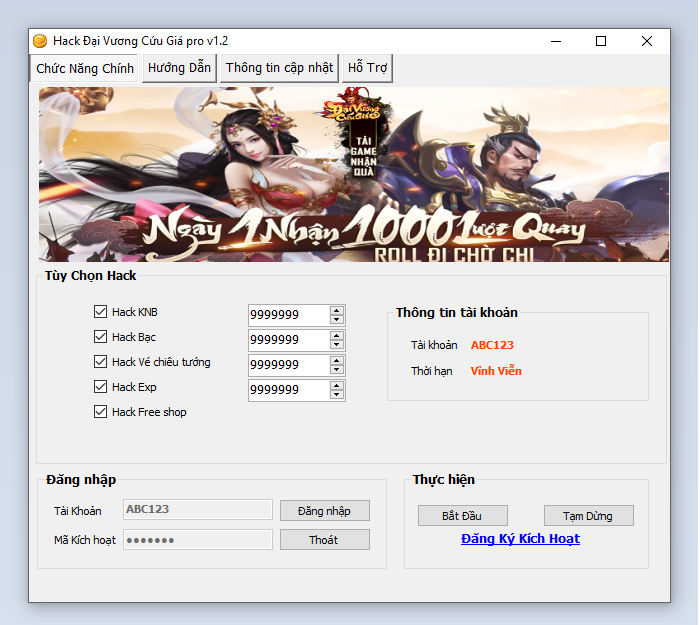This screenshot has width=700, height=625.
Task: Click the Hack KNB number field
Action: click(288, 315)
